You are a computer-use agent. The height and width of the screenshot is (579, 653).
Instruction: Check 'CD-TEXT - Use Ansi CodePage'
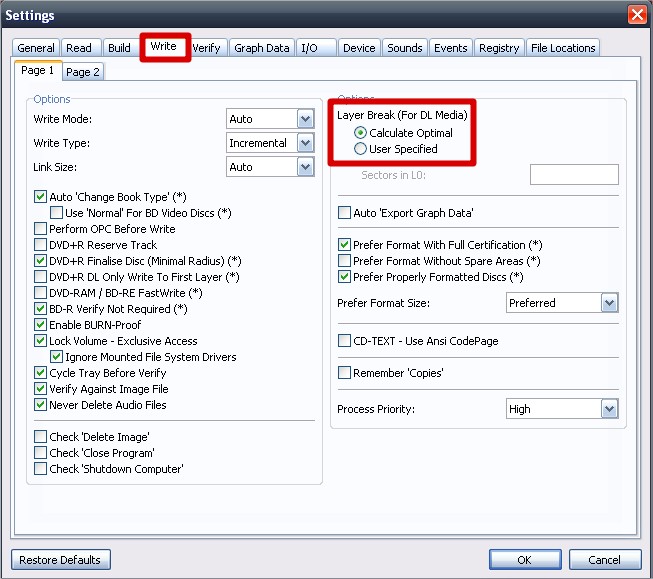(345, 341)
